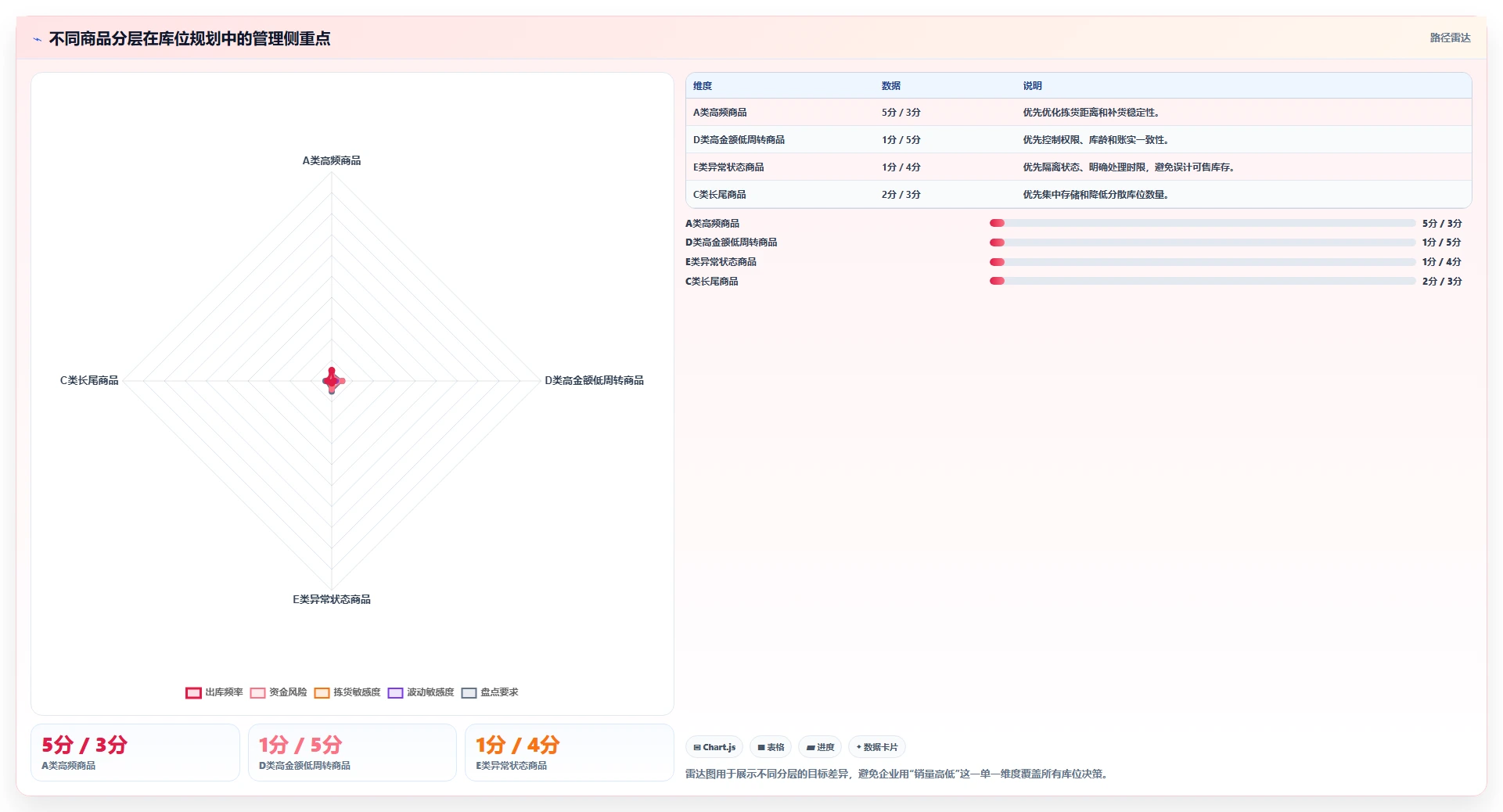
Task: Click table value 1分 / 5分
Action: (x=901, y=140)
